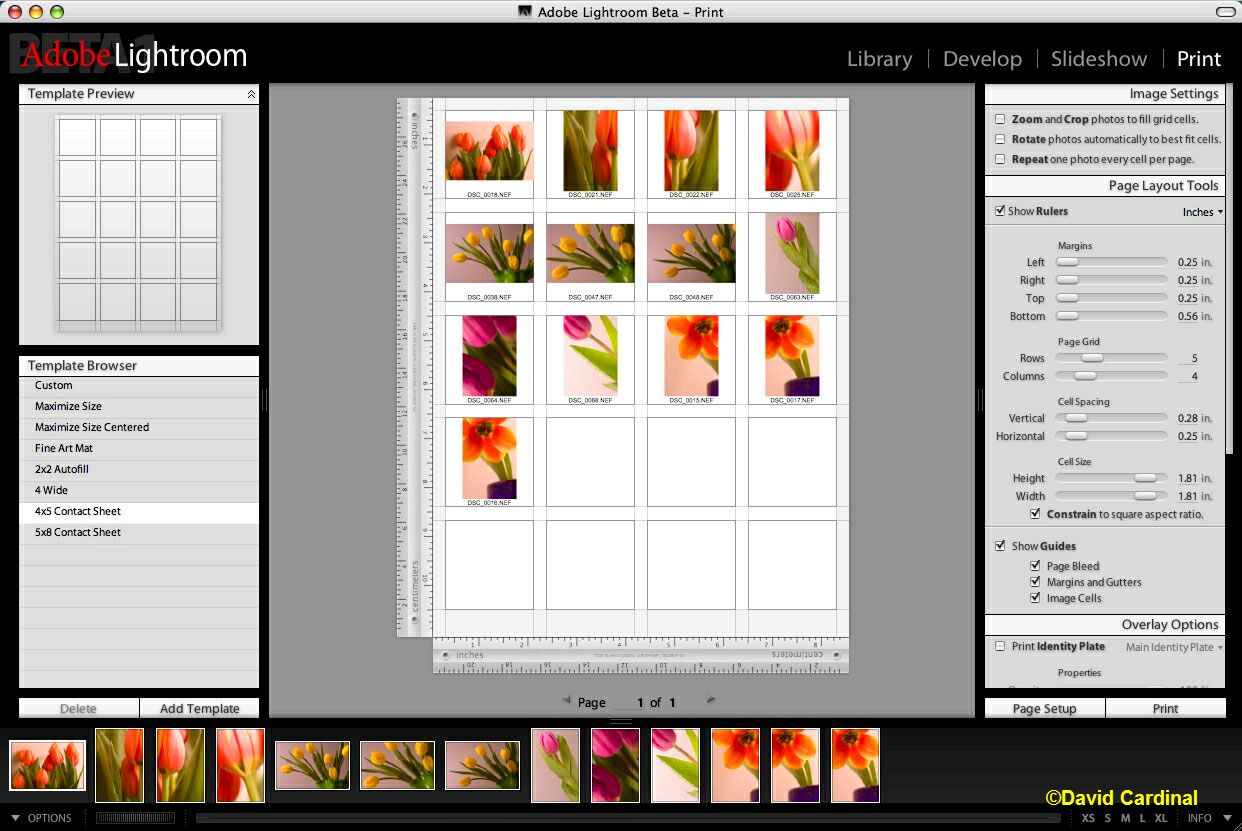Click the left panel collapse handle
This screenshot has height=831, width=1242.
pyautogui.click(x=264, y=400)
